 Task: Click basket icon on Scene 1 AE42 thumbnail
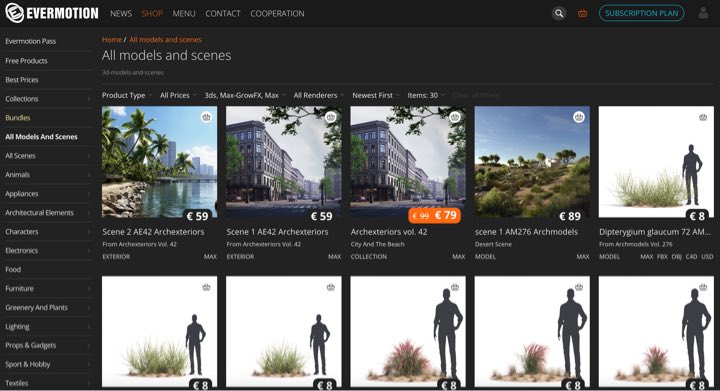point(331,117)
